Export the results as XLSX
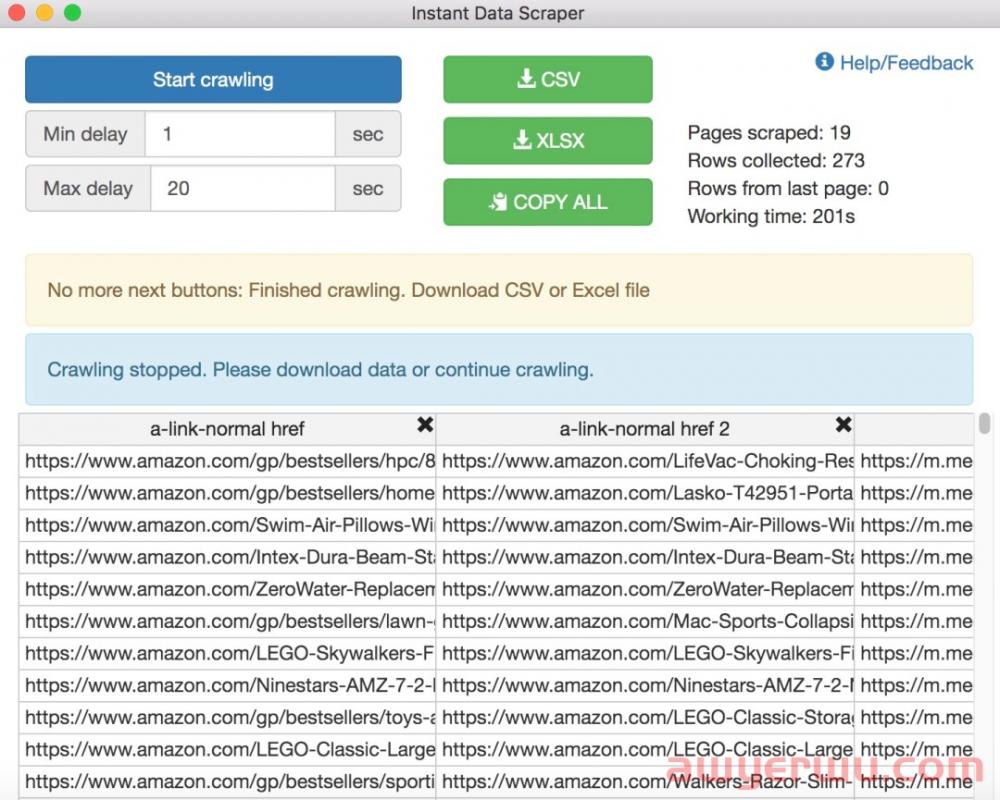 point(548,140)
